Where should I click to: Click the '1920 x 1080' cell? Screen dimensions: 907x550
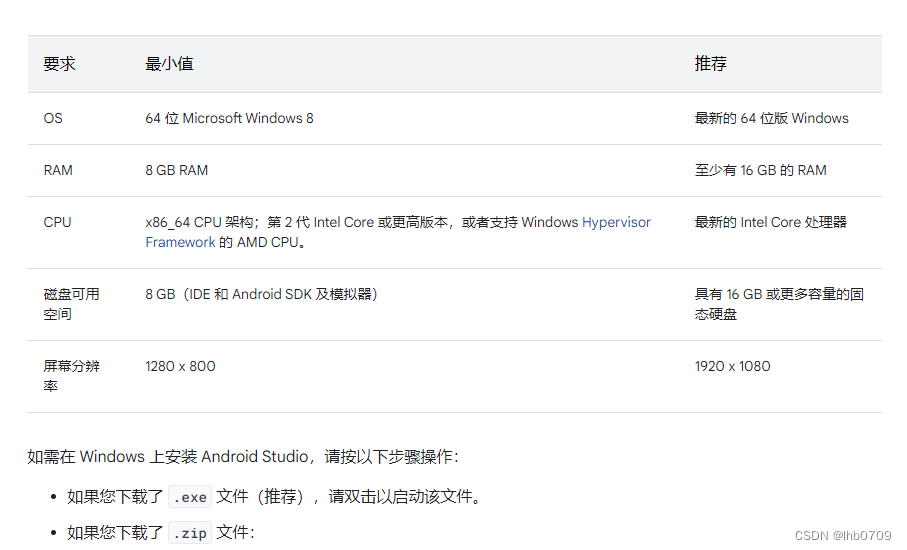pyautogui.click(x=732, y=367)
